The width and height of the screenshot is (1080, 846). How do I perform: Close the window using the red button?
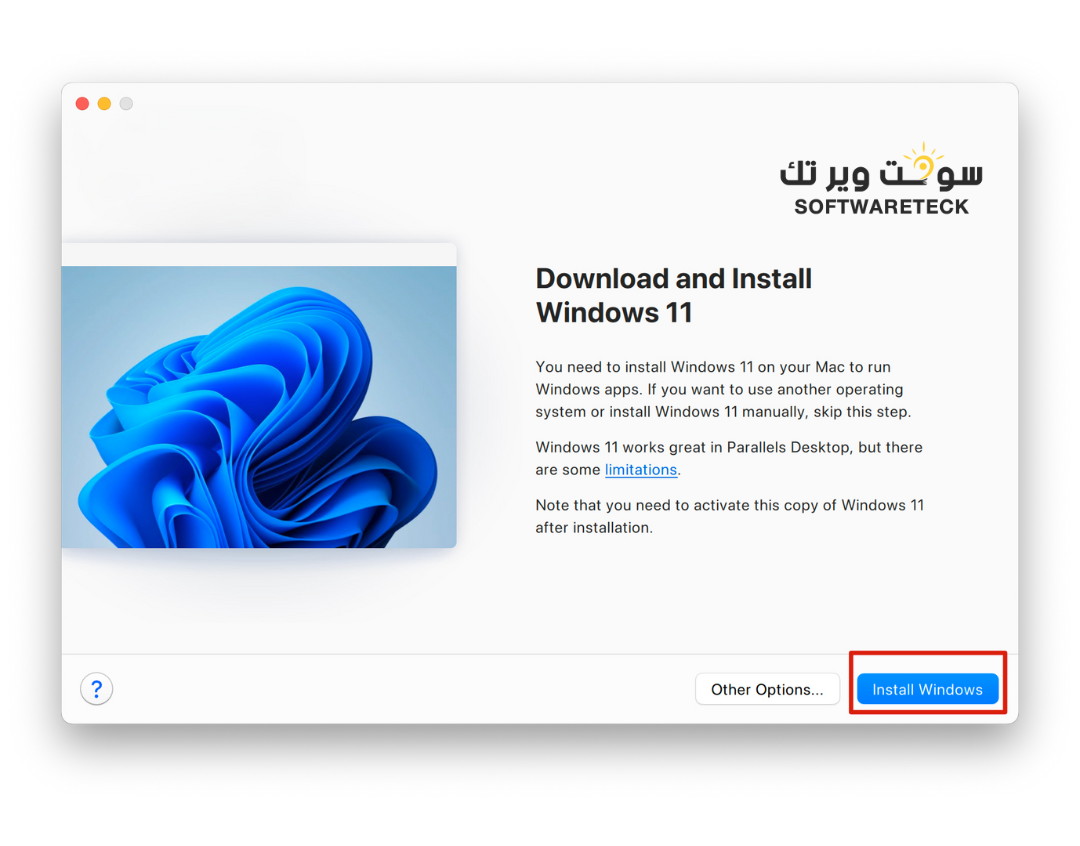(x=82, y=104)
